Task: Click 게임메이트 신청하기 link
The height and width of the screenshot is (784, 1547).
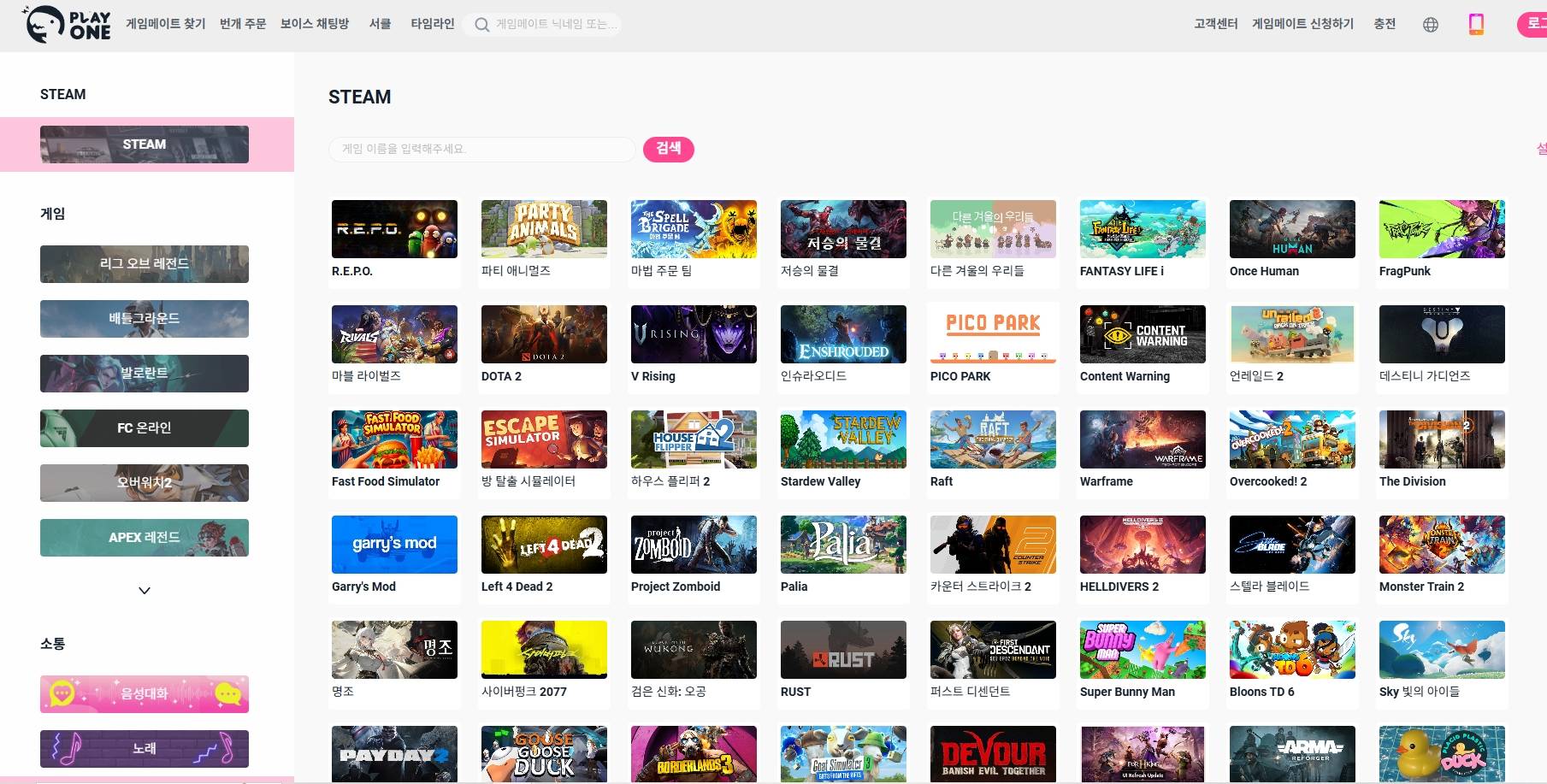Action: click(1303, 24)
